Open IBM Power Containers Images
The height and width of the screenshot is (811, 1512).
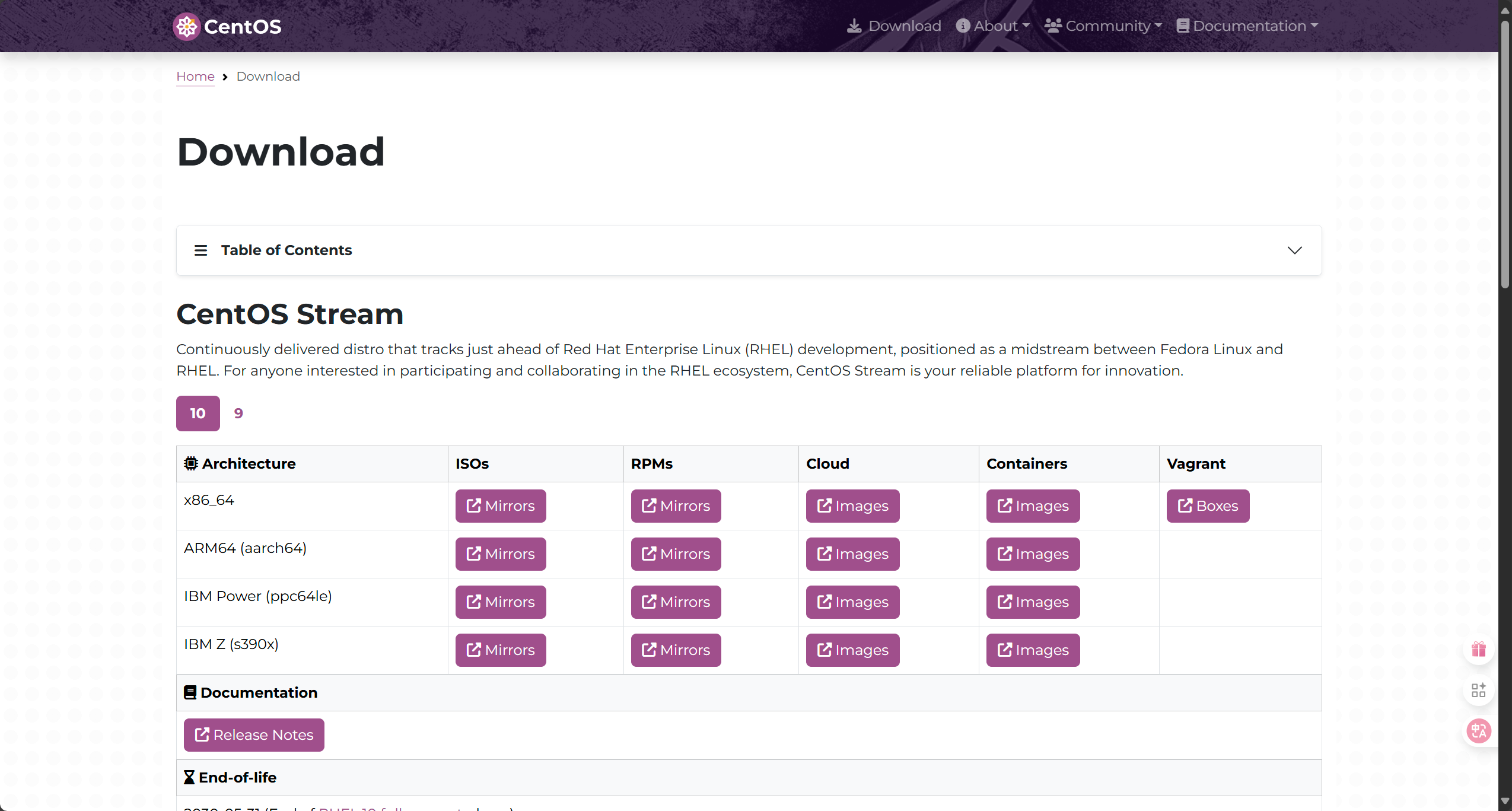coord(1033,602)
